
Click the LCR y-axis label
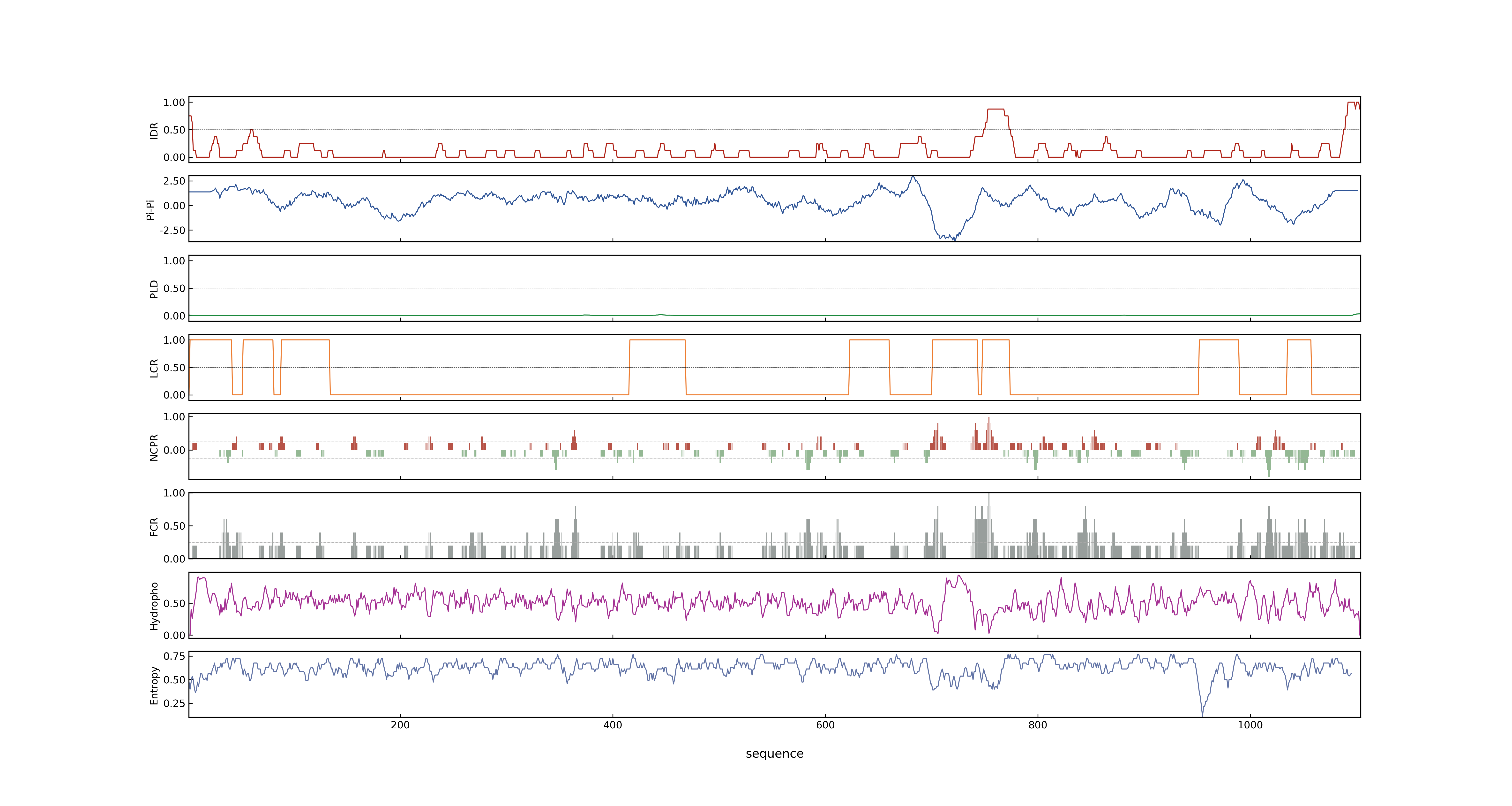pos(154,368)
